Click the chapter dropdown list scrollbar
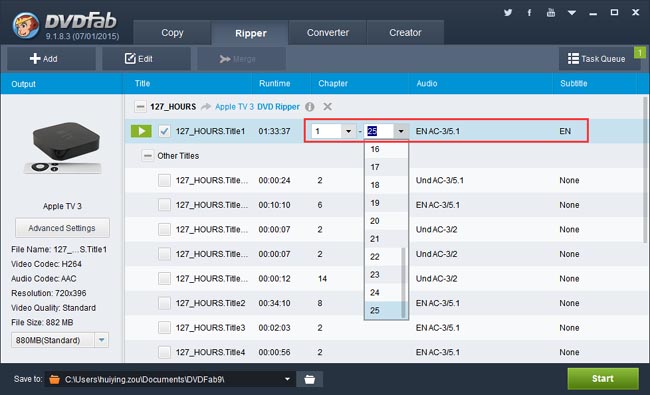This screenshot has width=650, height=395. (x=404, y=282)
